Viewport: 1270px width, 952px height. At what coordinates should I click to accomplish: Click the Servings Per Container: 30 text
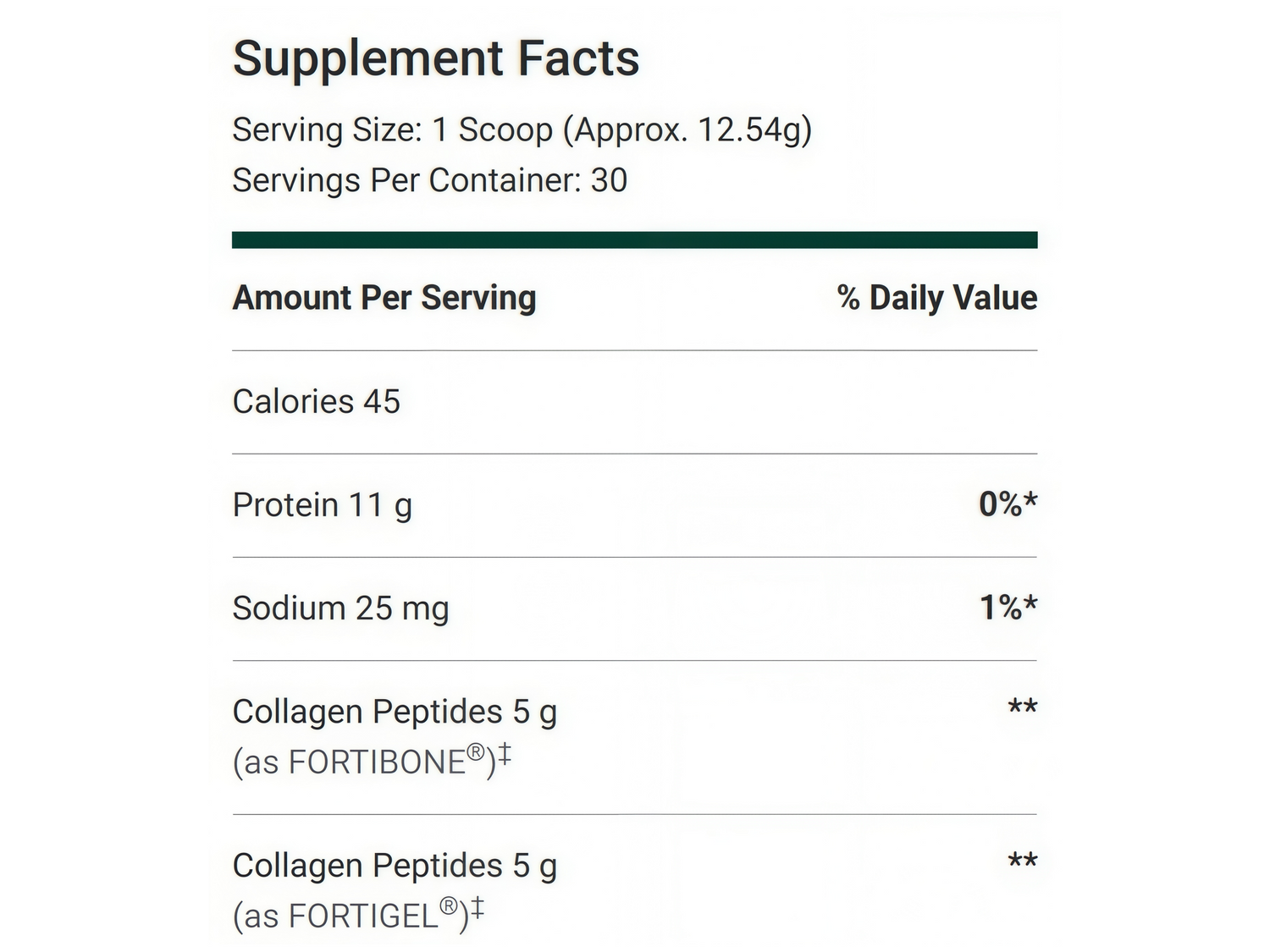click(429, 180)
